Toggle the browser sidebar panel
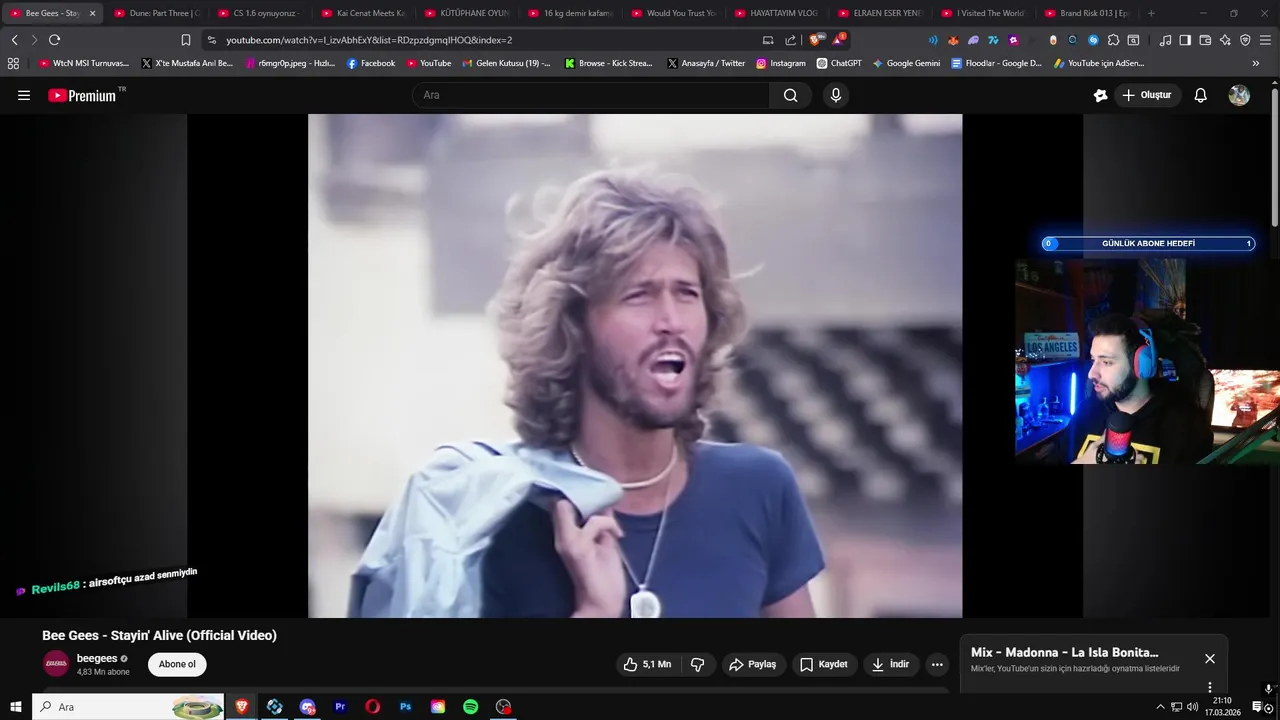The width and height of the screenshot is (1280, 720). 1185,40
